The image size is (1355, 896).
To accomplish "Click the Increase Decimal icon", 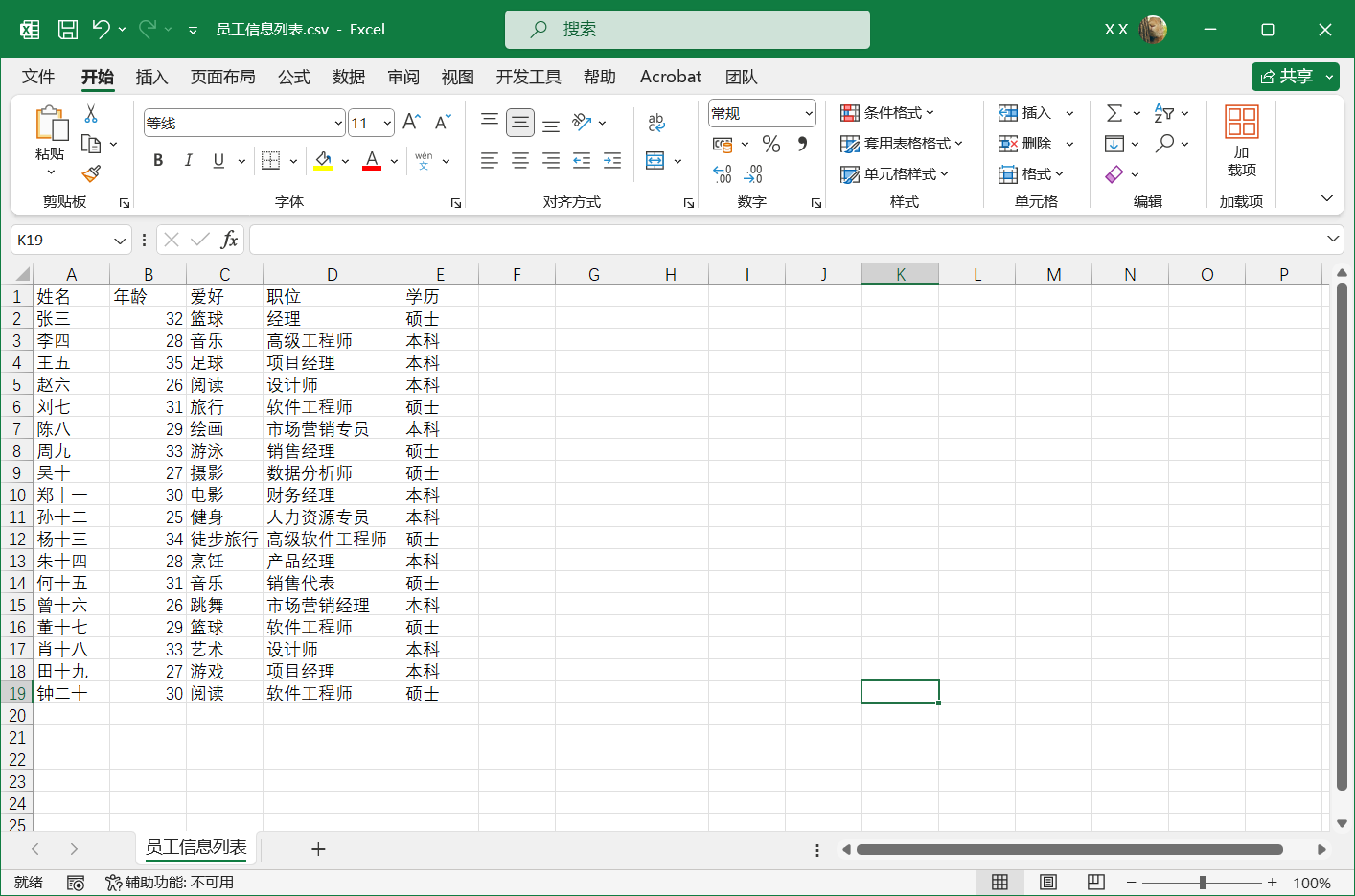I will 722,174.
